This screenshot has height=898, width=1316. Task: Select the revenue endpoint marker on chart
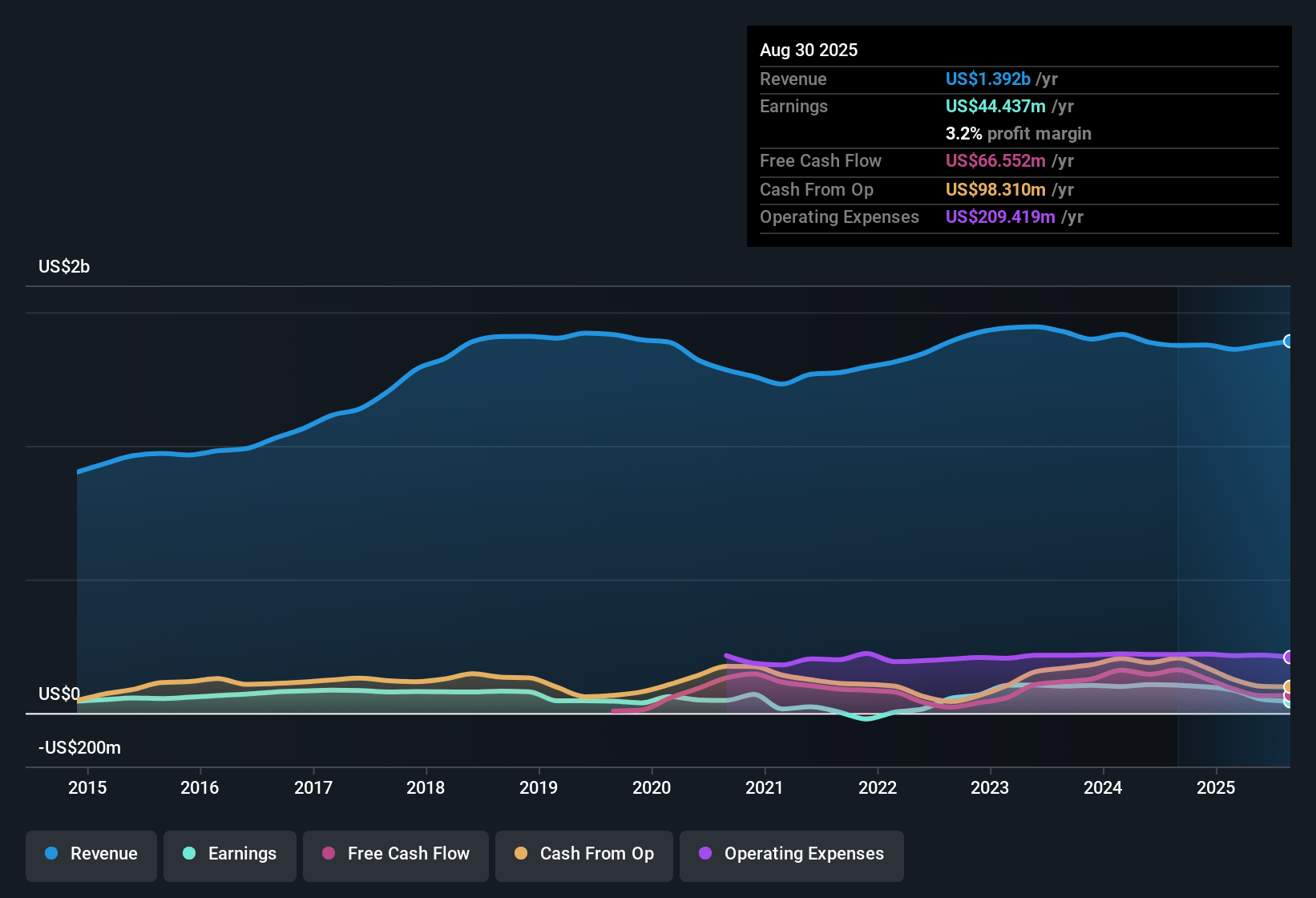pos(1289,342)
